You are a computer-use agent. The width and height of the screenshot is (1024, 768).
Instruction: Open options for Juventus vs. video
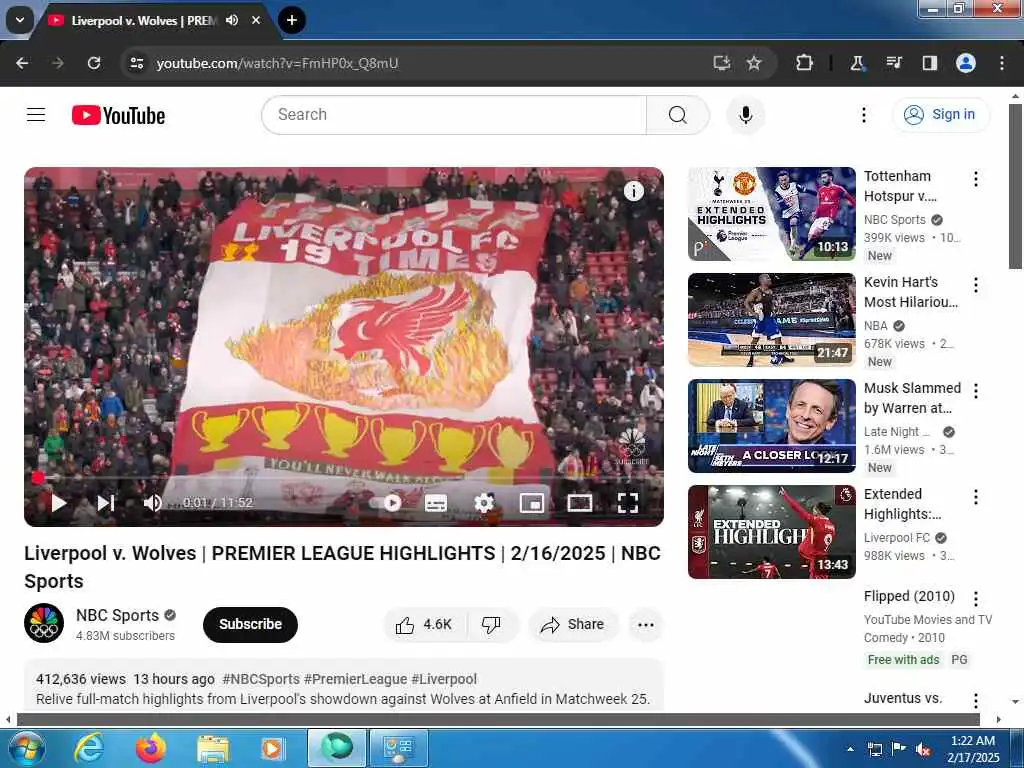tap(976, 701)
